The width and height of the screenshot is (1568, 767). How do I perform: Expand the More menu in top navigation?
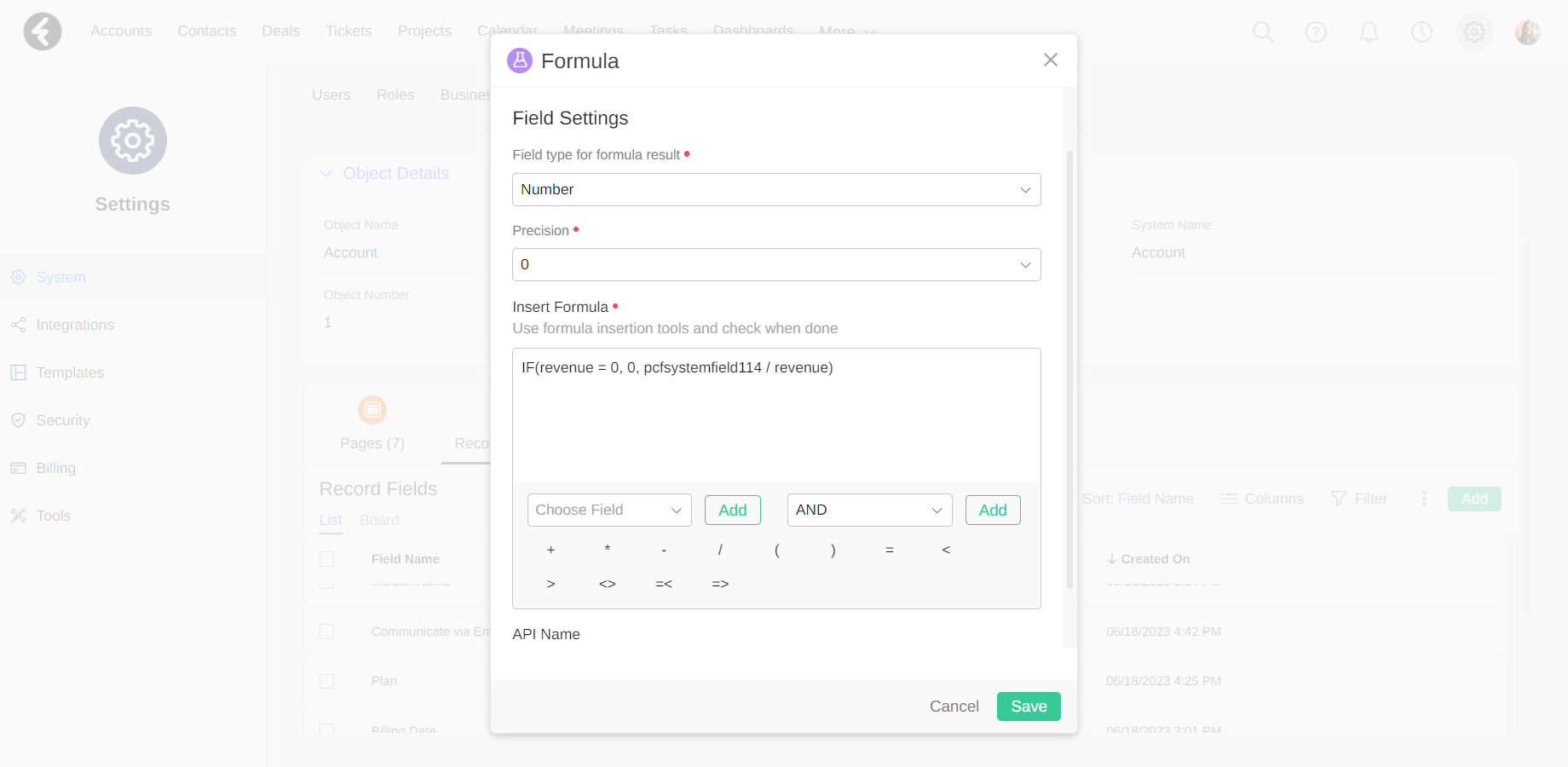pyautogui.click(x=847, y=31)
